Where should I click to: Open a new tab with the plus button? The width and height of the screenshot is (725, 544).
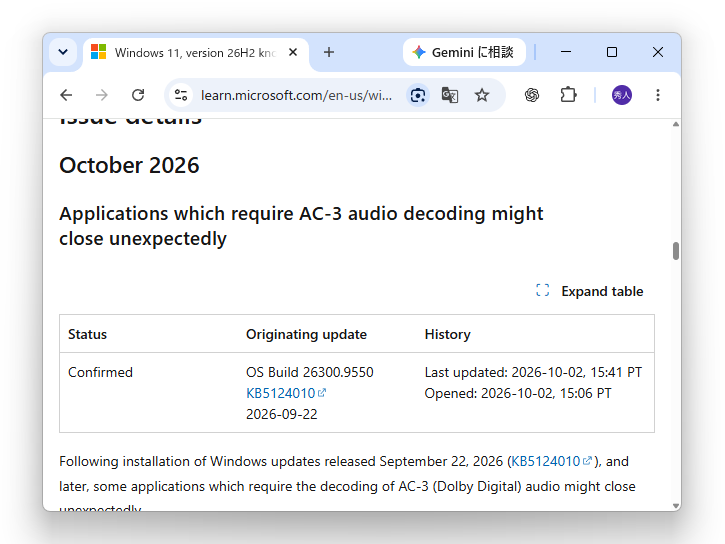(329, 52)
